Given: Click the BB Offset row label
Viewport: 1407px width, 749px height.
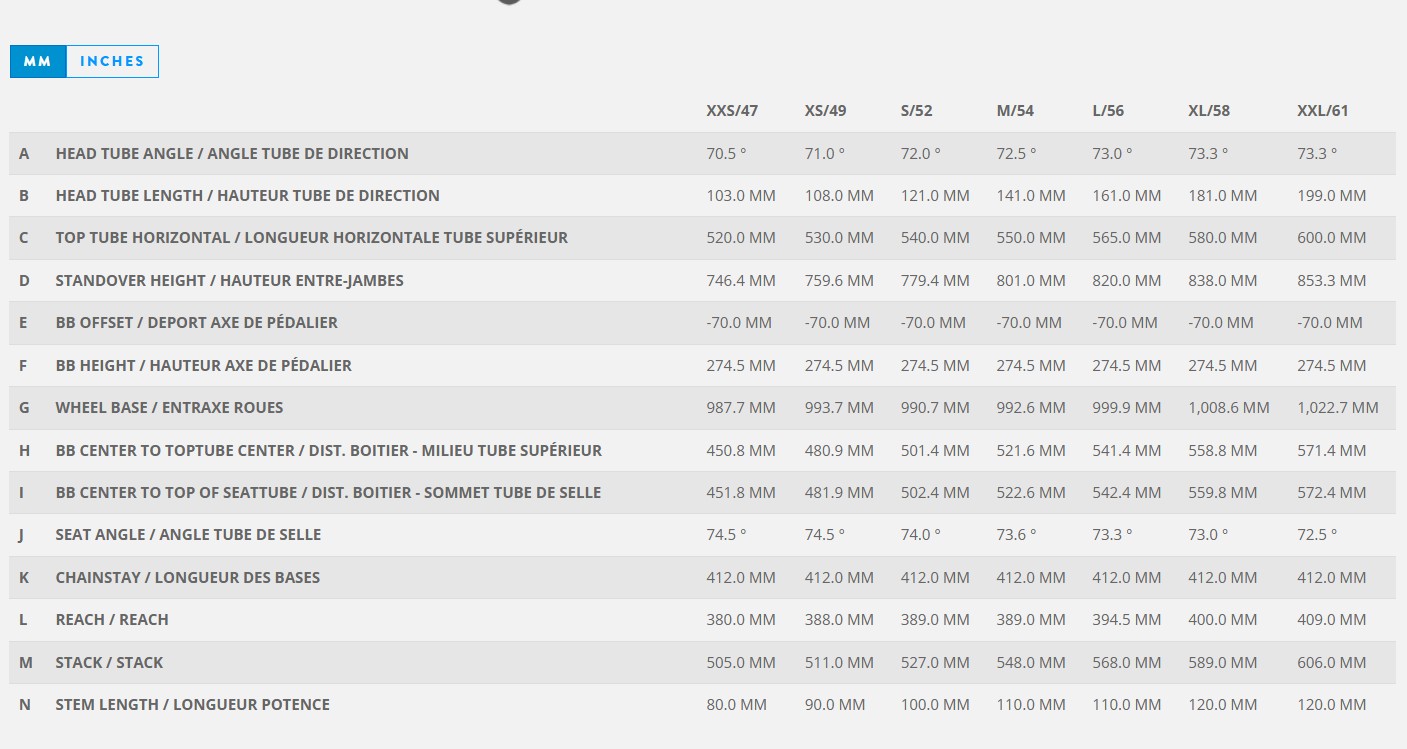Looking at the screenshot, I should pos(196,323).
